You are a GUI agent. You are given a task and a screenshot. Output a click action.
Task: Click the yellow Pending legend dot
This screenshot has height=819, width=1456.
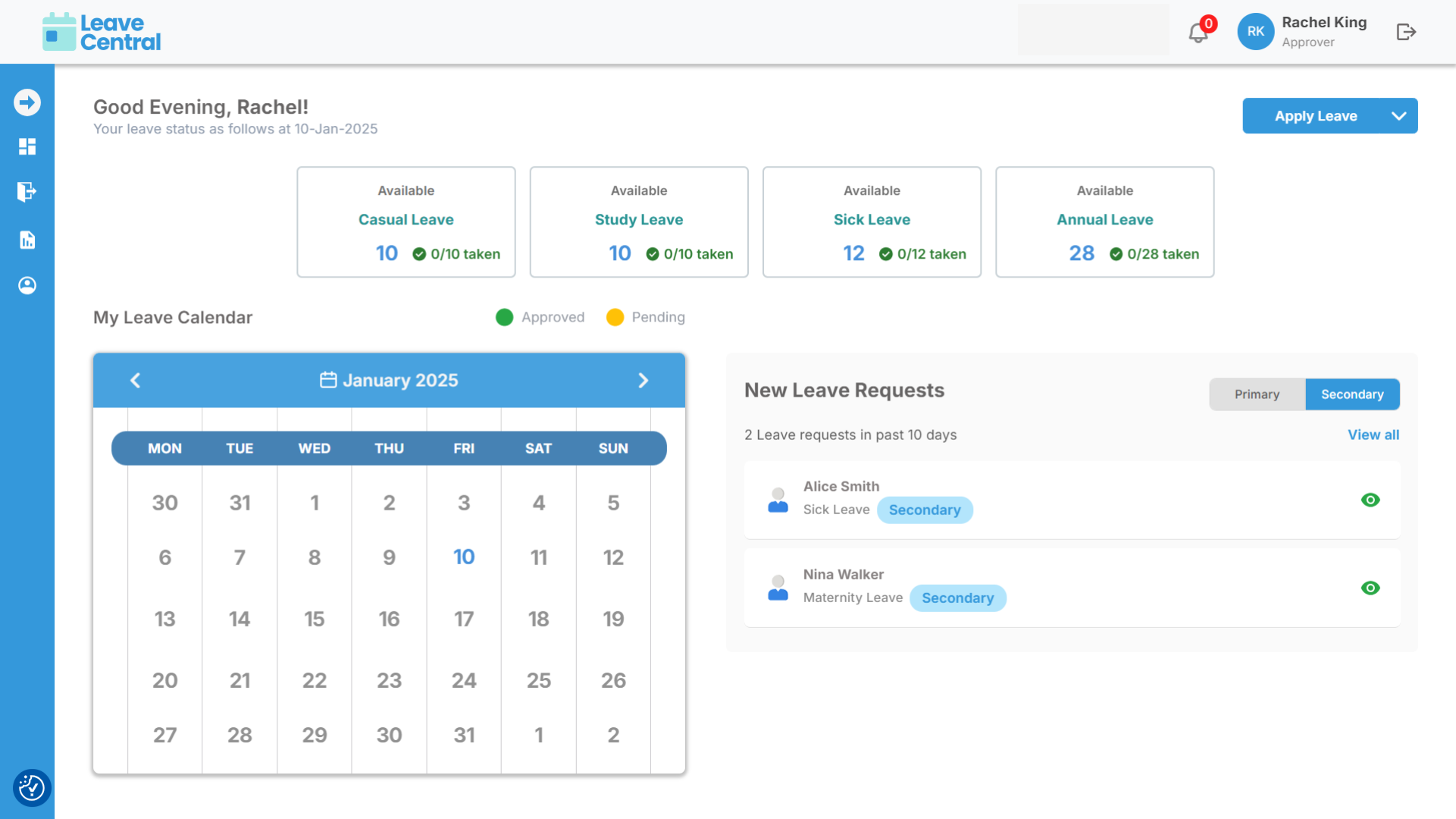click(615, 317)
